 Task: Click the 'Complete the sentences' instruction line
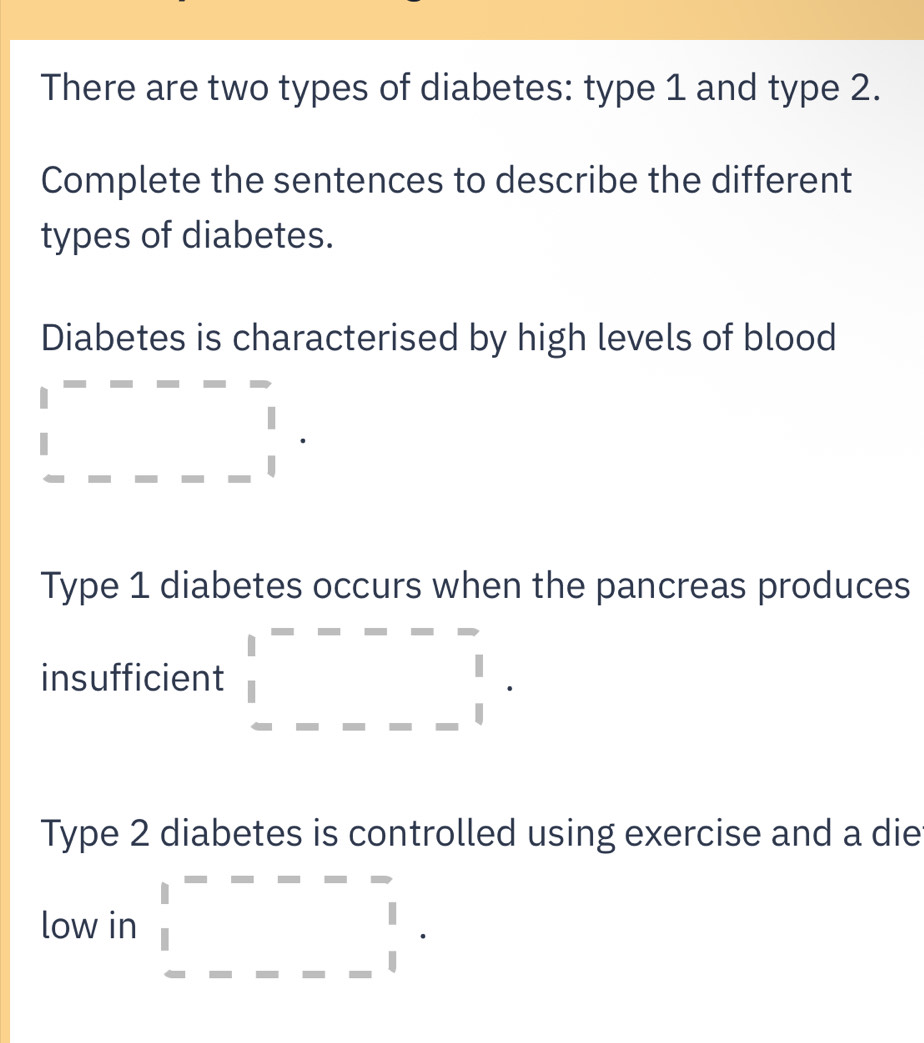[446, 182]
